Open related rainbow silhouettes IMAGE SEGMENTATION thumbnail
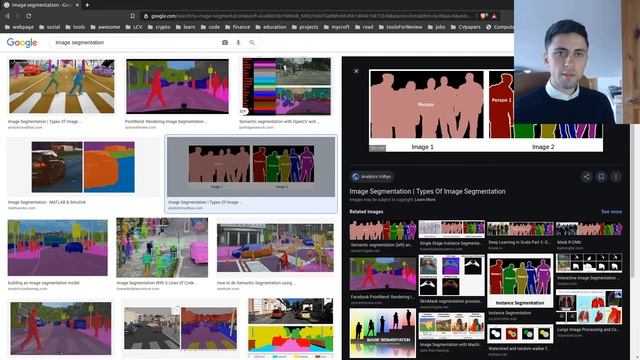 coord(383,333)
